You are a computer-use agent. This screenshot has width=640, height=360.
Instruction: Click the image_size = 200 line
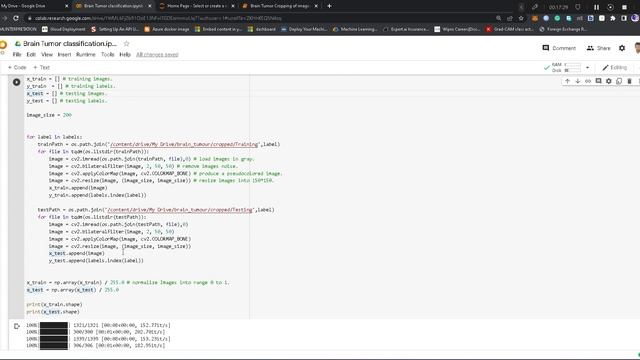(x=49, y=115)
